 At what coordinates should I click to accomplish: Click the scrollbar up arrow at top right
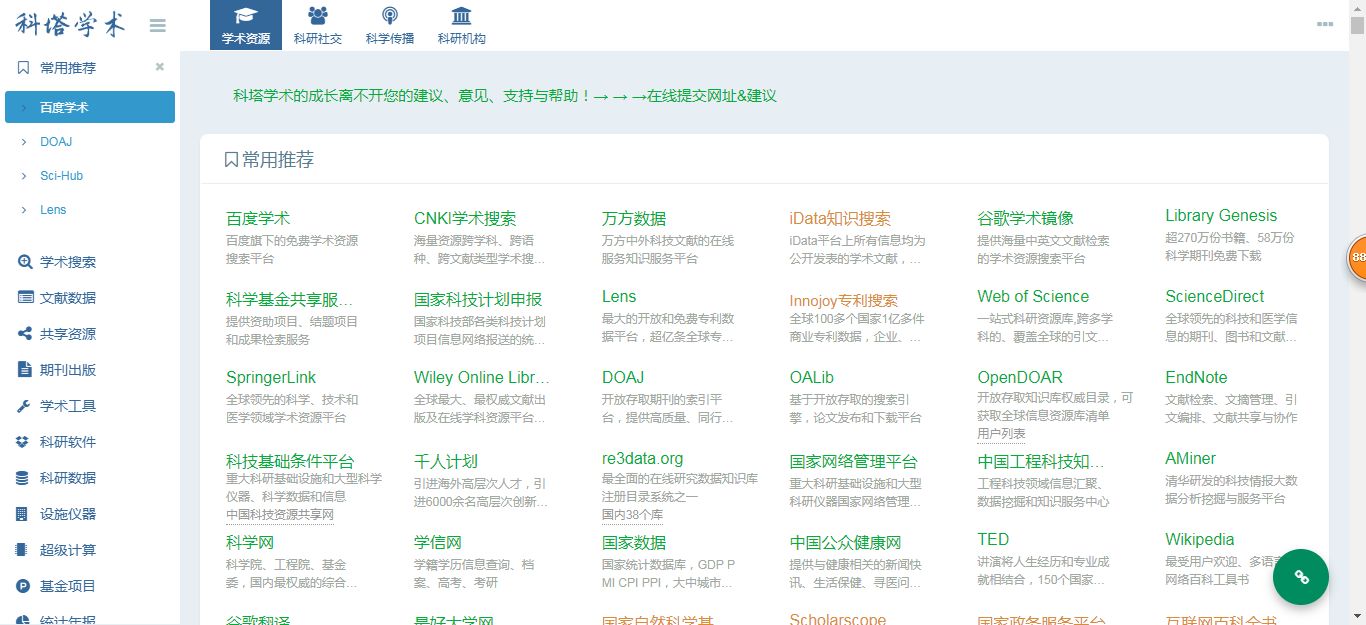coord(1357,8)
